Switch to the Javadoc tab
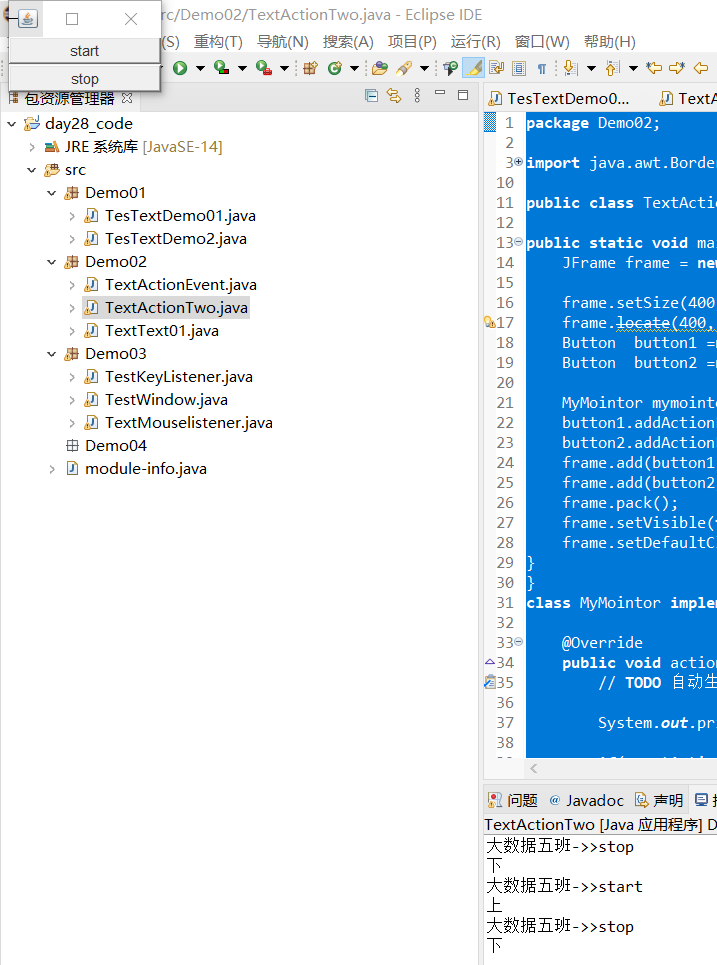The image size is (717, 965). pyautogui.click(x=587, y=800)
